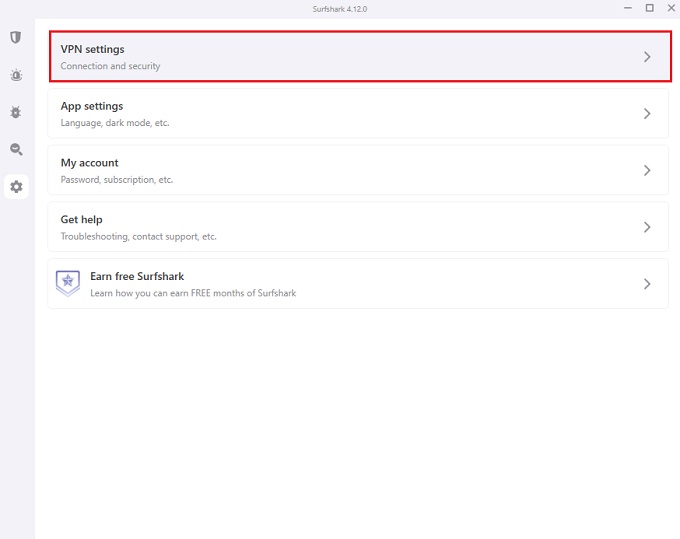The image size is (680, 539).
Task: Click the Earn free Surfshark star badge icon
Action: (x=68, y=283)
